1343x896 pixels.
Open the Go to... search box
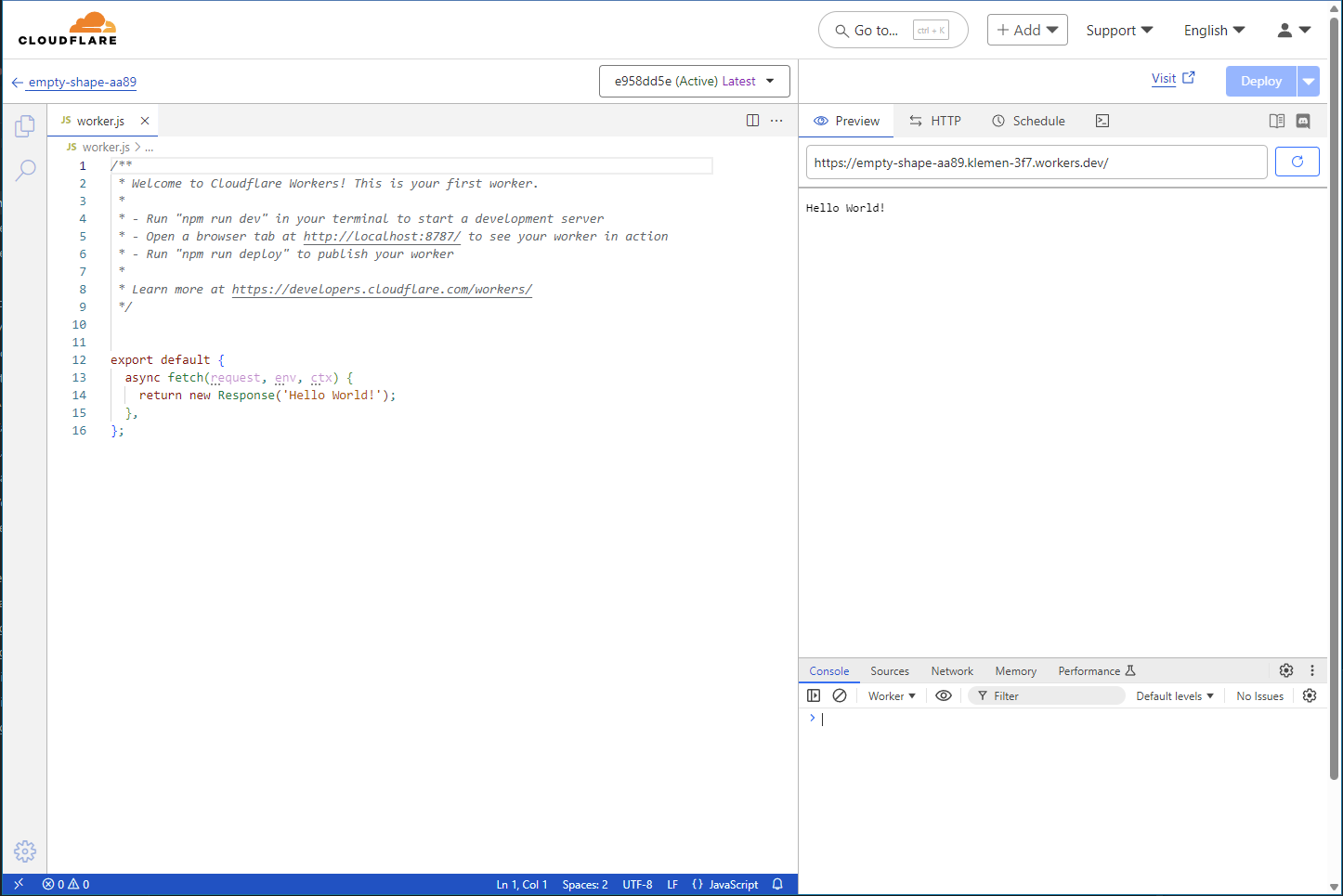pos(893,30)
